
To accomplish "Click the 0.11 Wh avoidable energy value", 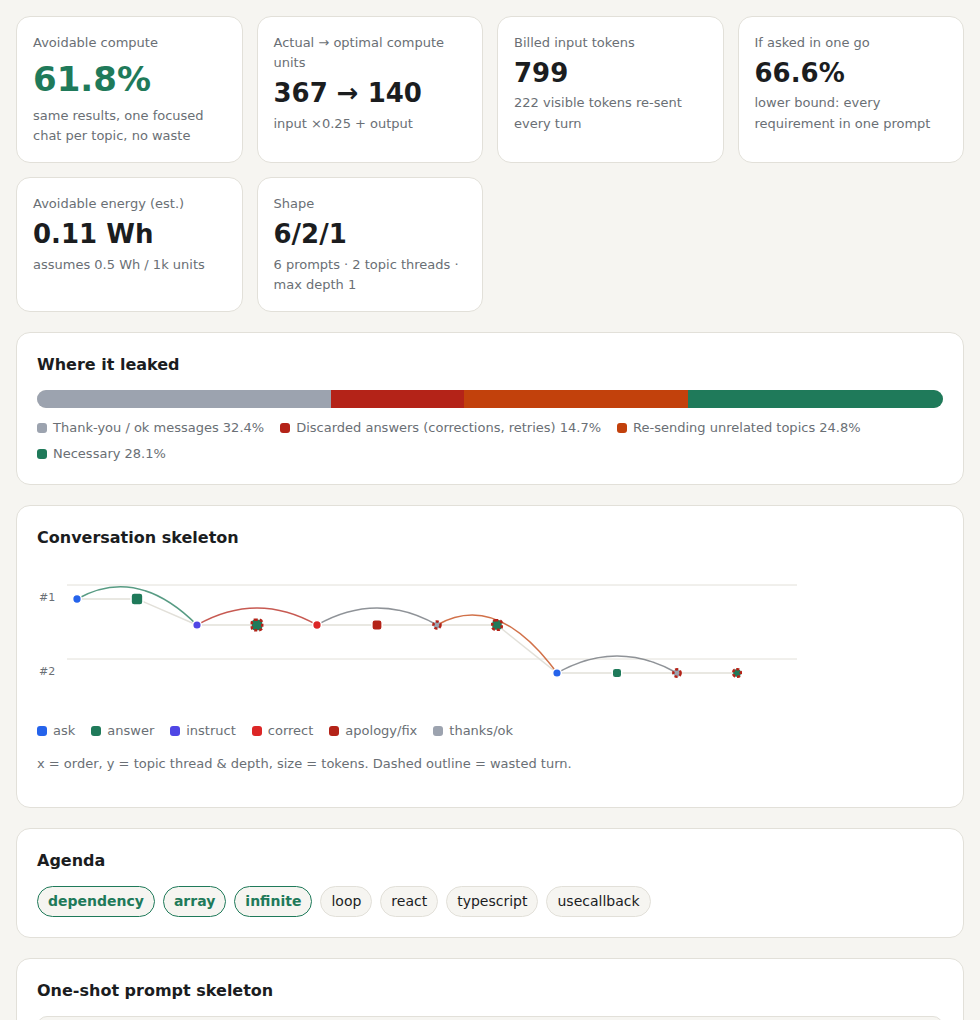I will point(93,234).
